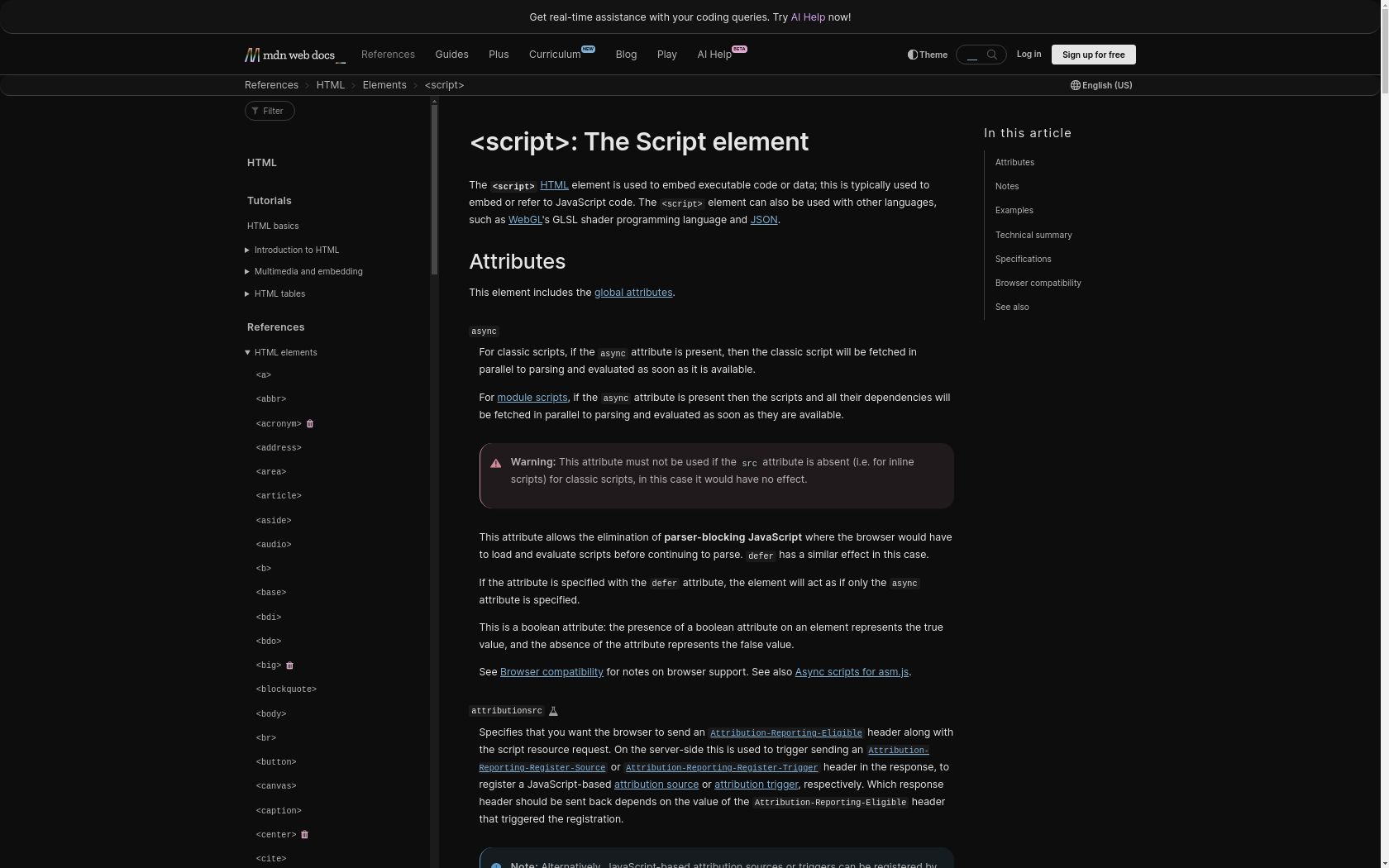Screen dimensions: 1389x868
Task: Click the sidebar Filter input
Action: point(270,111)
